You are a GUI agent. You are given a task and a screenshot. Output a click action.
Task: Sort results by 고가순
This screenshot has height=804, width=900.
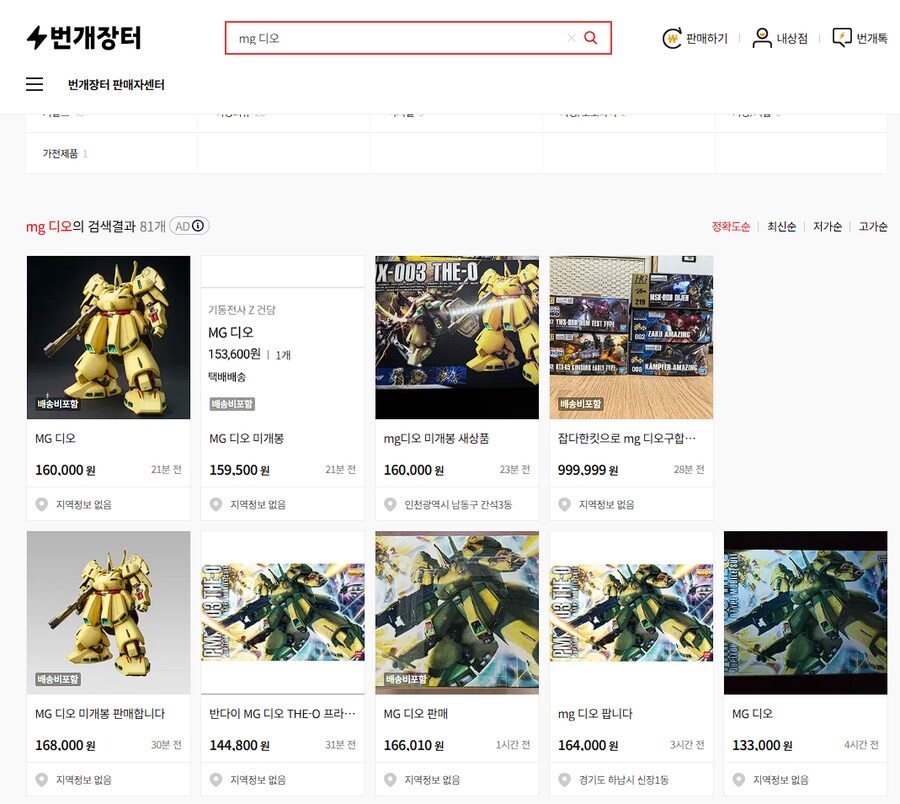point(873,227)
